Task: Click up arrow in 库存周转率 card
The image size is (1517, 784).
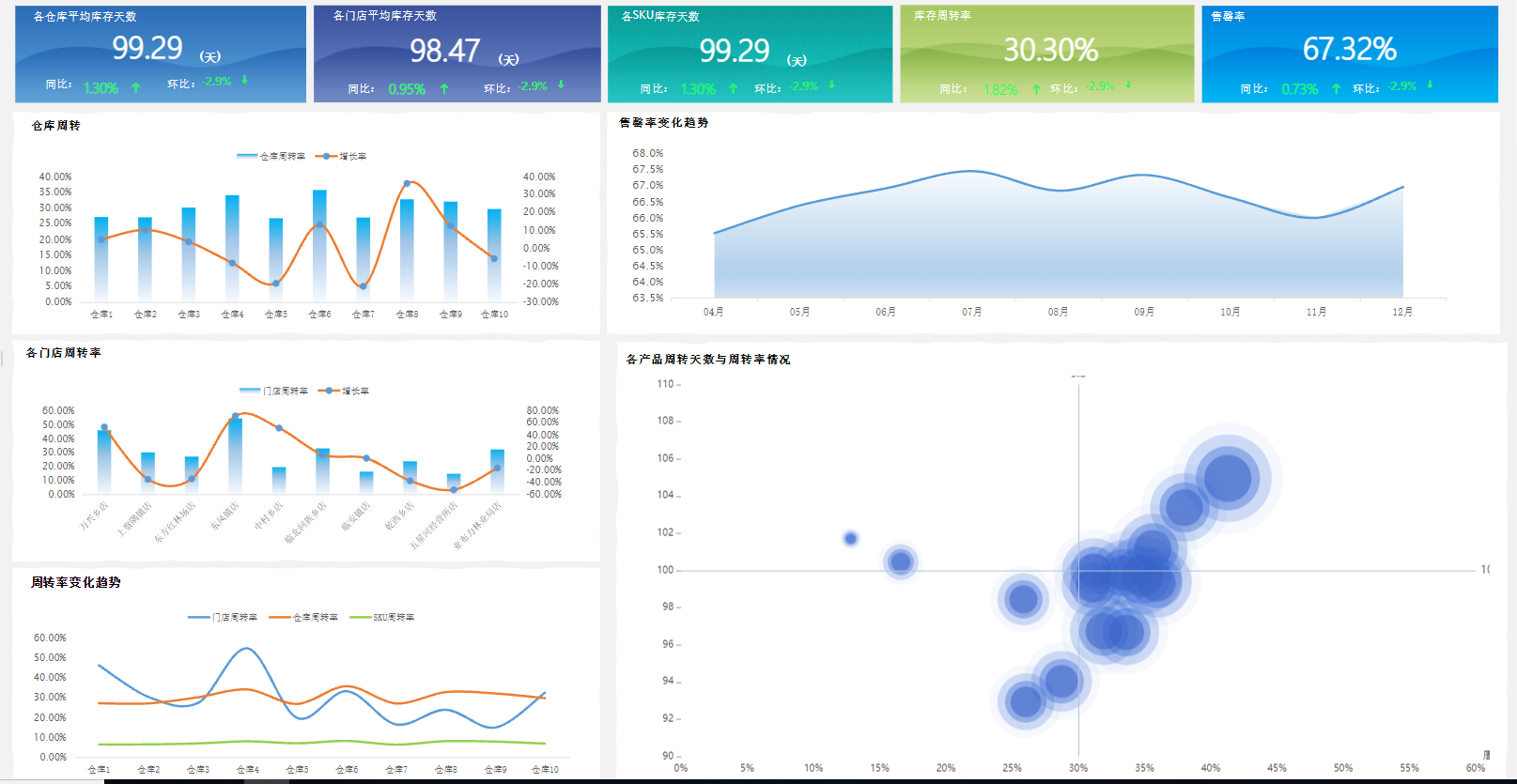Action: pos(1036,90)
